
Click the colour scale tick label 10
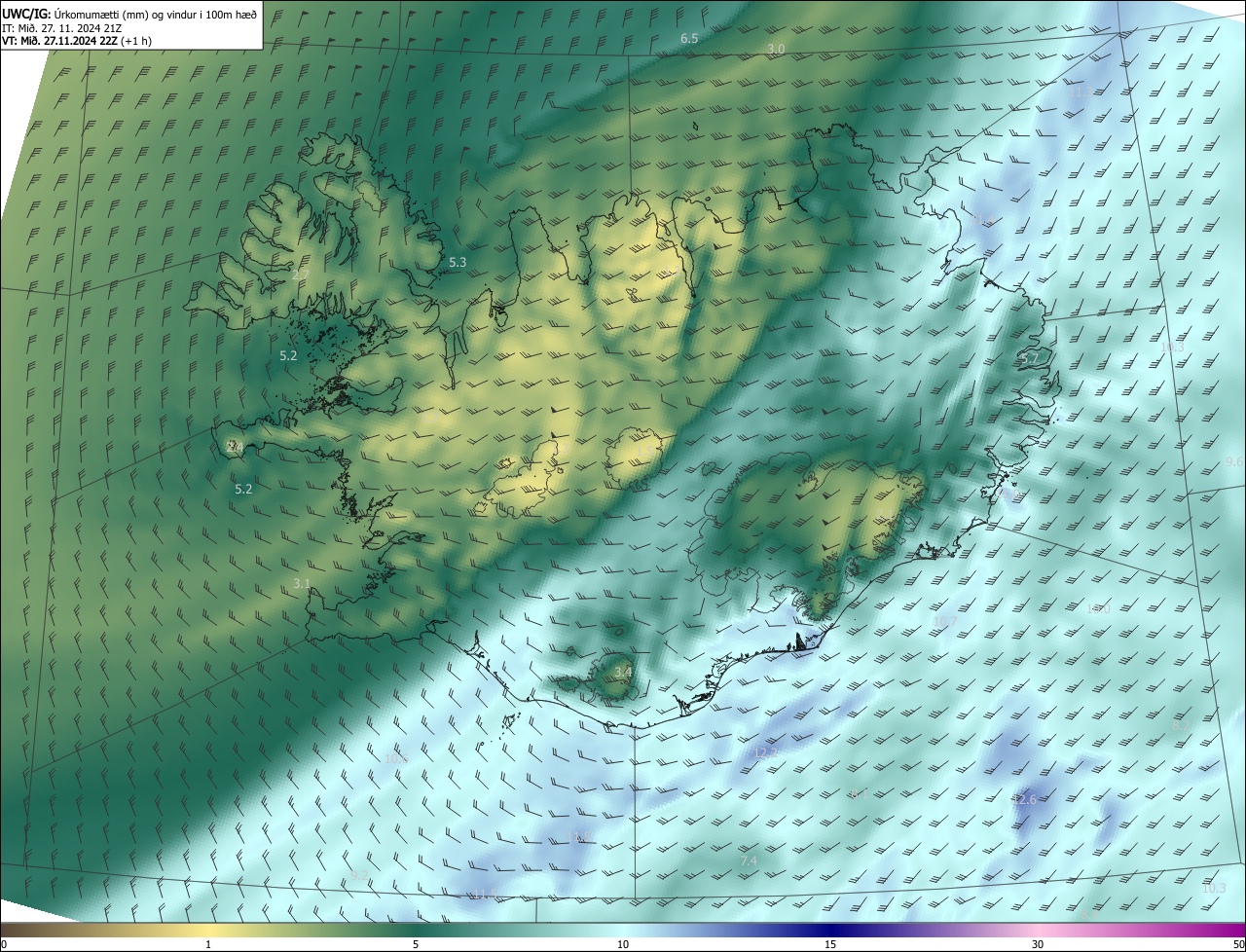(623, 945)
